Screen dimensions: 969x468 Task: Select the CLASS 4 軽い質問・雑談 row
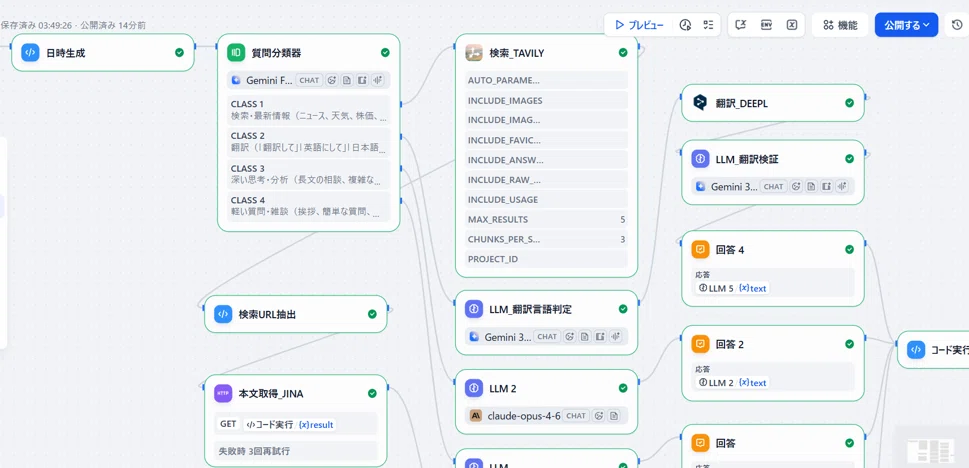(309, 206)
